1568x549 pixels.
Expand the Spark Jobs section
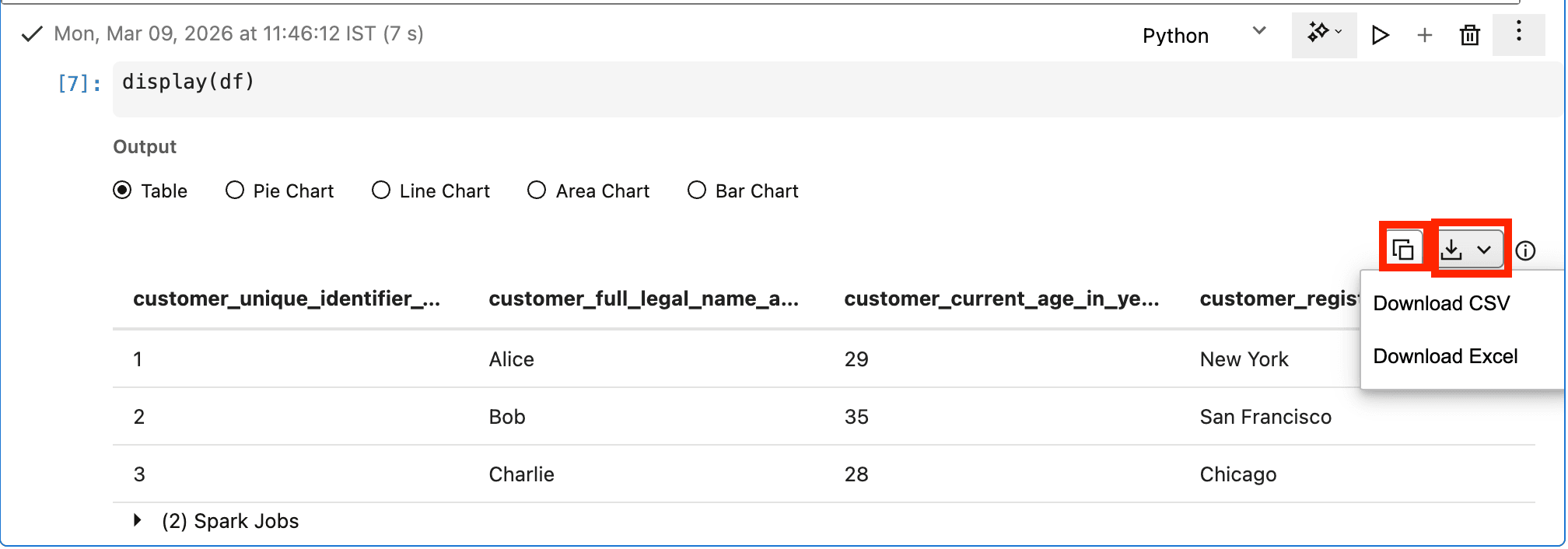coord(138,520)
